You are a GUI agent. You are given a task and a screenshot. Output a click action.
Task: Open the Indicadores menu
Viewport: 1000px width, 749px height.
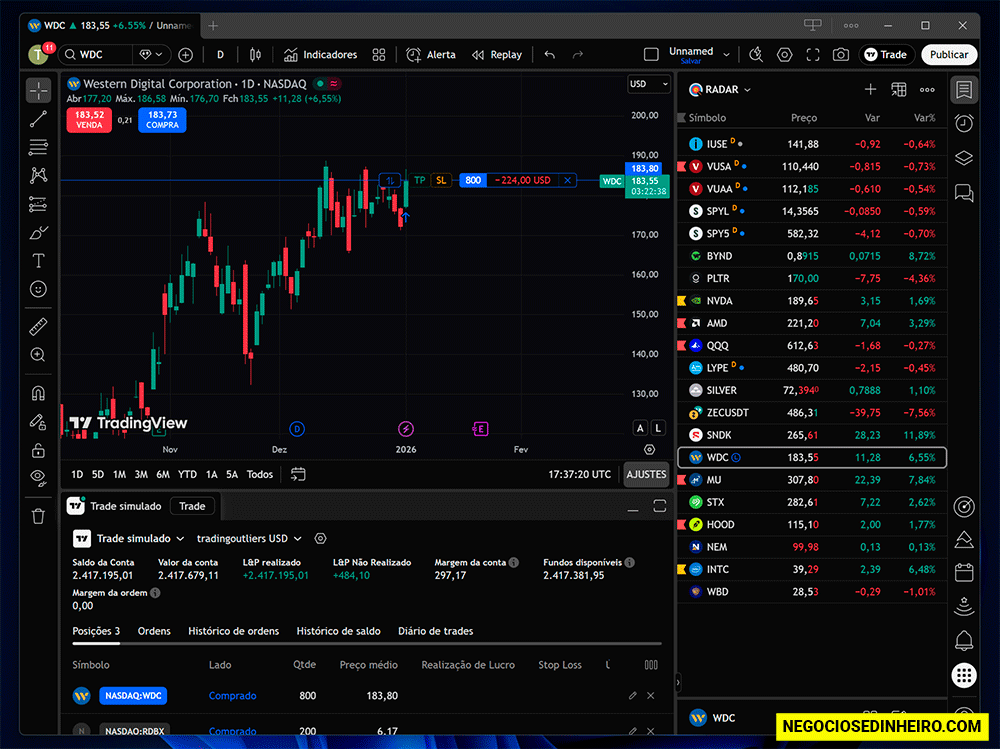tap(320, 55)
